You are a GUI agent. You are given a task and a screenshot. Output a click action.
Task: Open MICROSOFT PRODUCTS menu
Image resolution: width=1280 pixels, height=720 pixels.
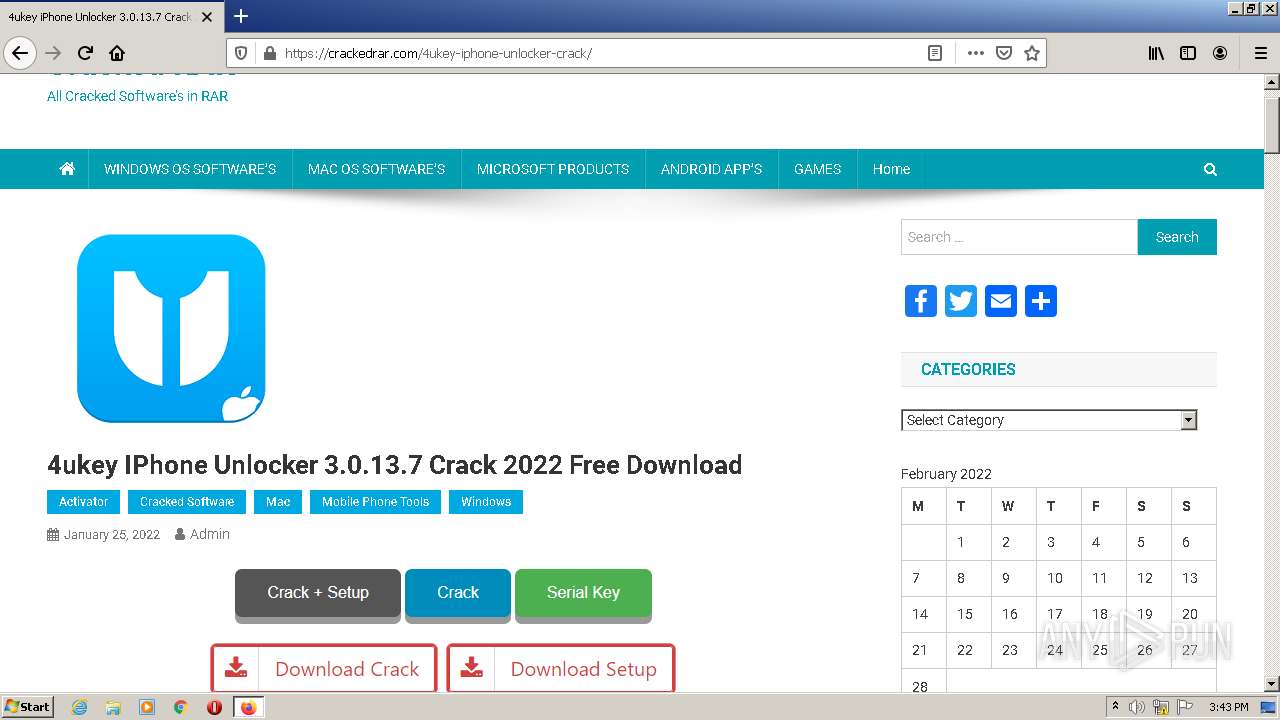click(x=553, y=169)
